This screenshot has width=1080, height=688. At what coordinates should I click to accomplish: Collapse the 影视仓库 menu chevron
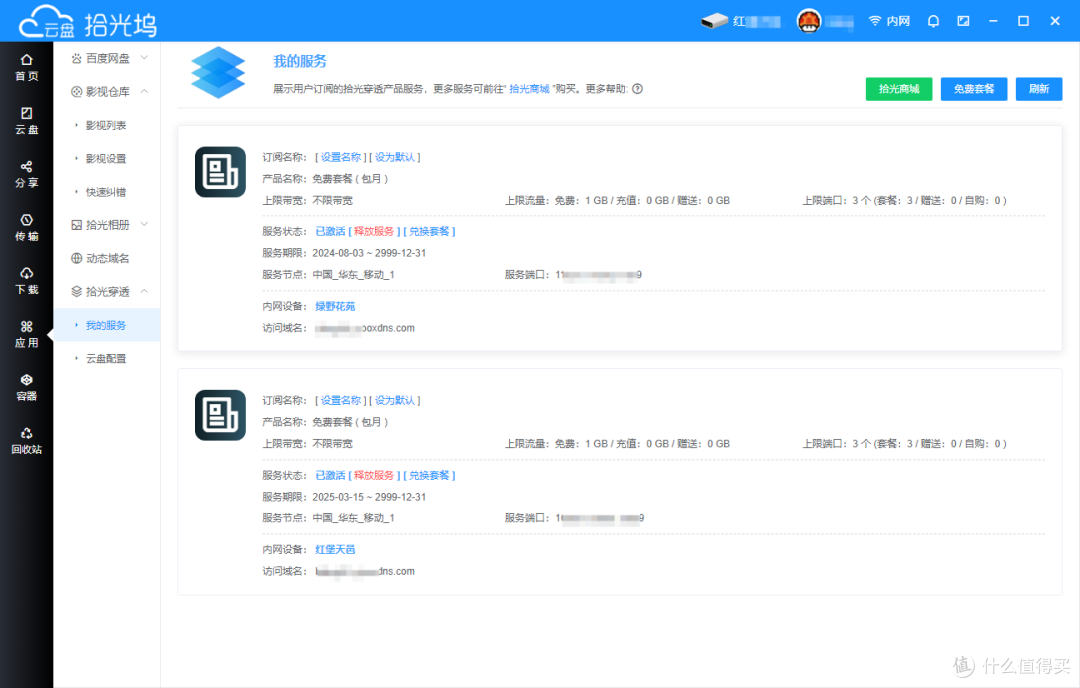click(145, 92)
